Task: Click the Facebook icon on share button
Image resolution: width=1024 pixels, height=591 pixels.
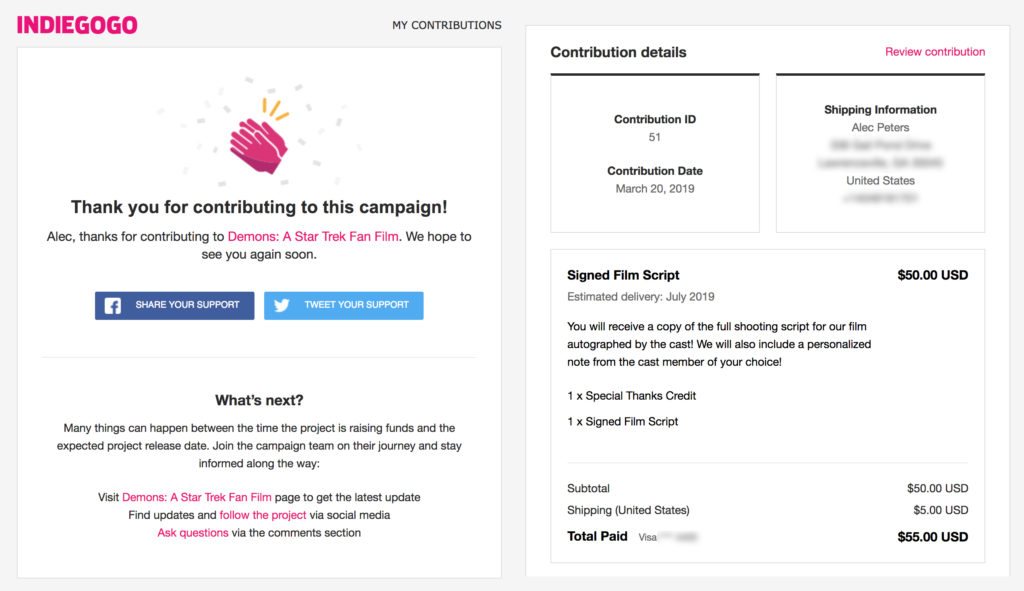Action: coord(112,306)
